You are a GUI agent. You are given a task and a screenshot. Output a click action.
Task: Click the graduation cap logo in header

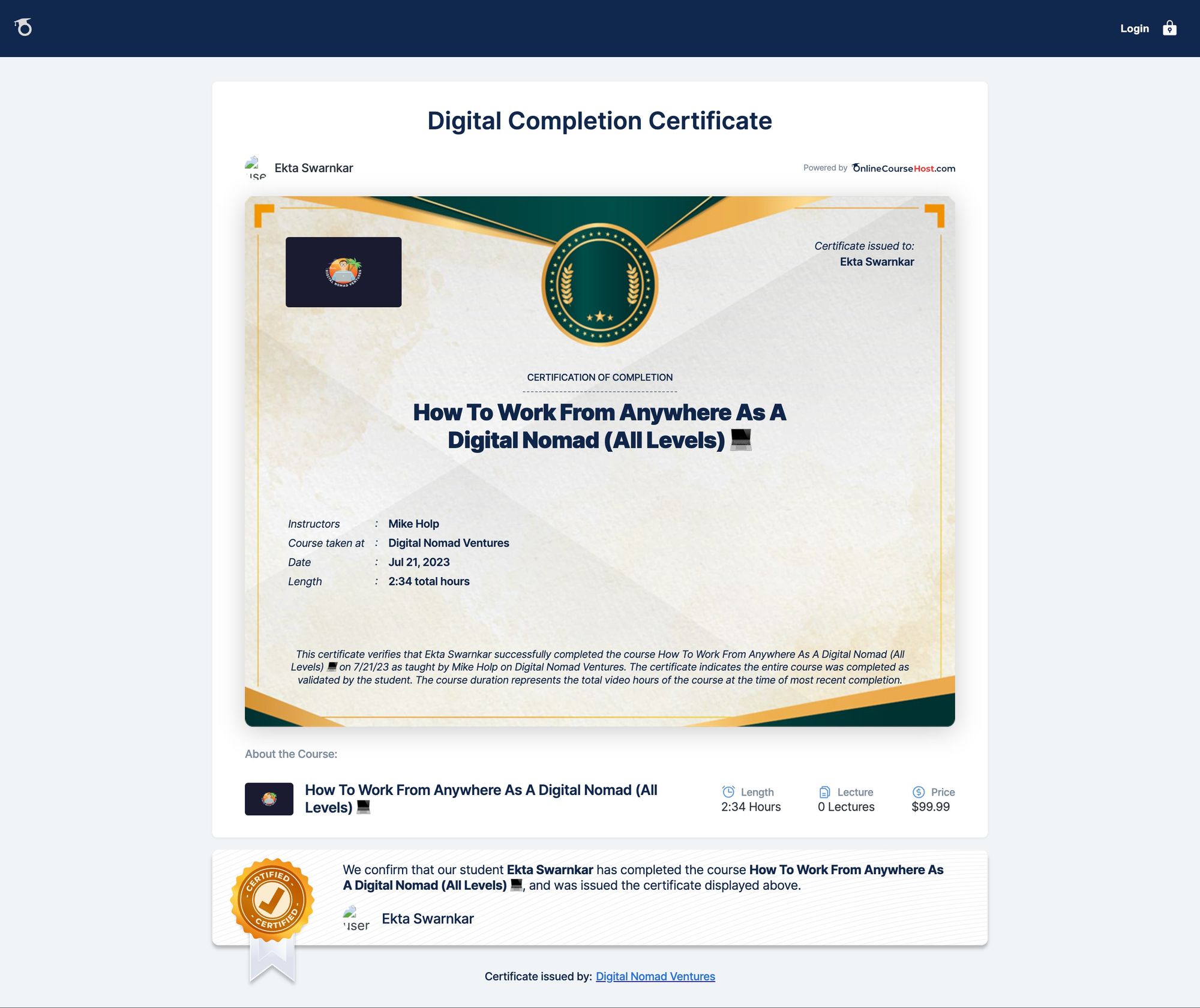(x=23, y=28)
